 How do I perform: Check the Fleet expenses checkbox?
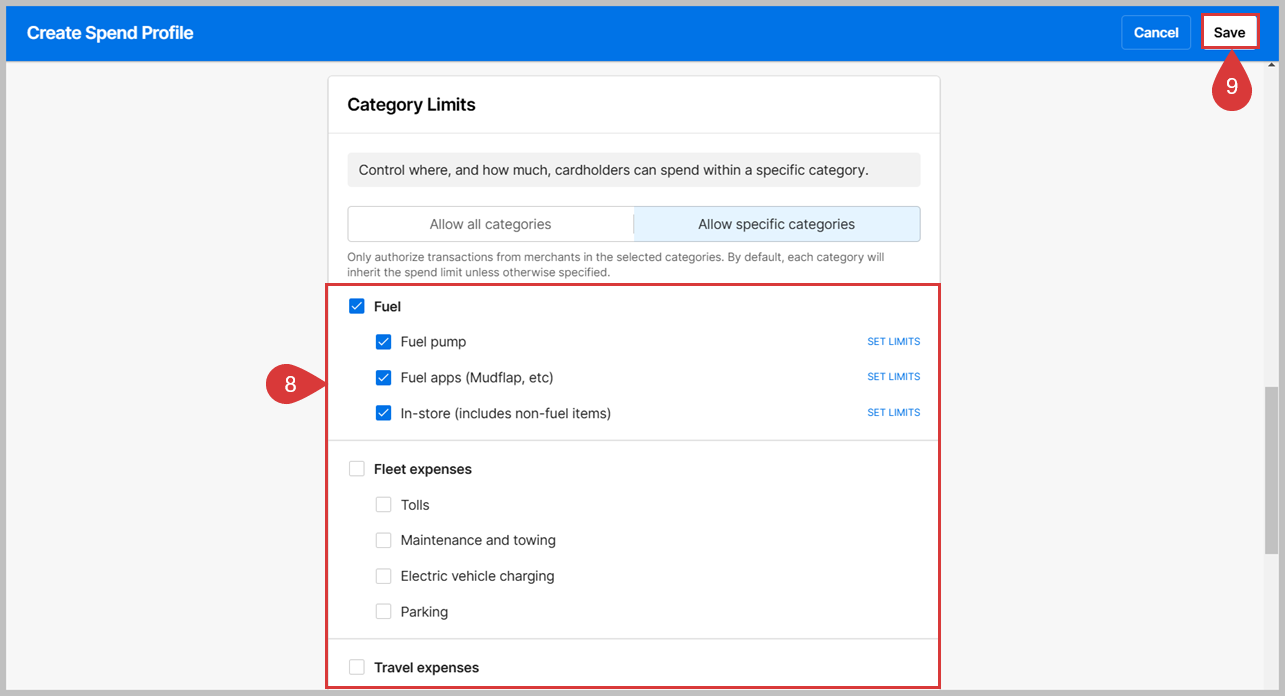tap(357, 469)
